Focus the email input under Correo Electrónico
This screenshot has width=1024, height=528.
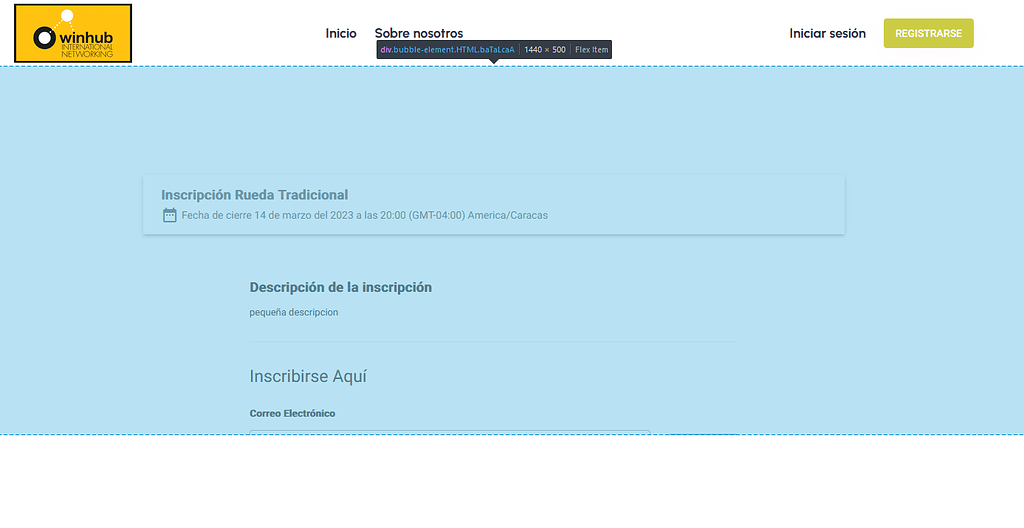(450, 432)
